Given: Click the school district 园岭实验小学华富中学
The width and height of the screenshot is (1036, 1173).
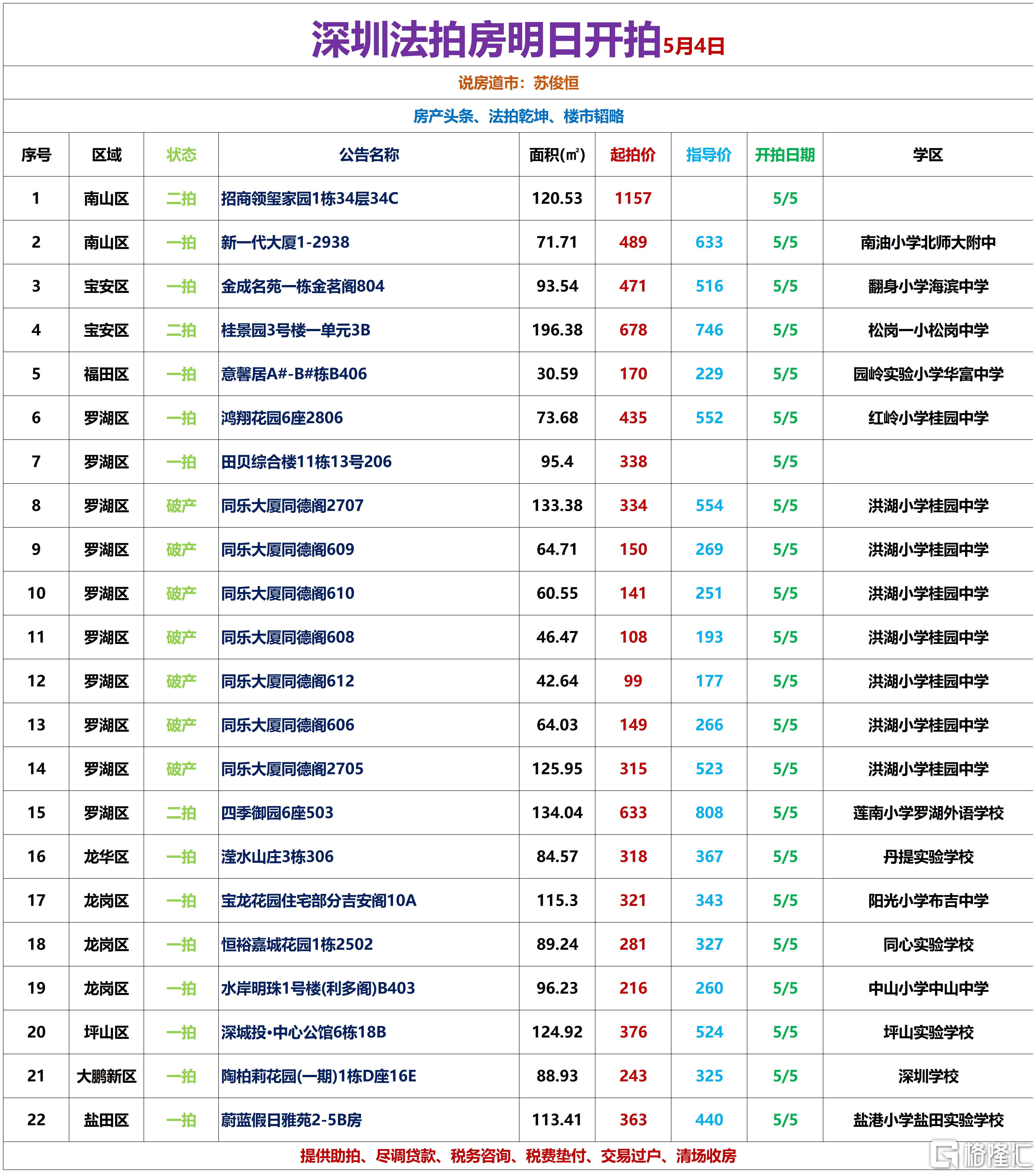Looking at the screenshot, I should click(928, 374).
